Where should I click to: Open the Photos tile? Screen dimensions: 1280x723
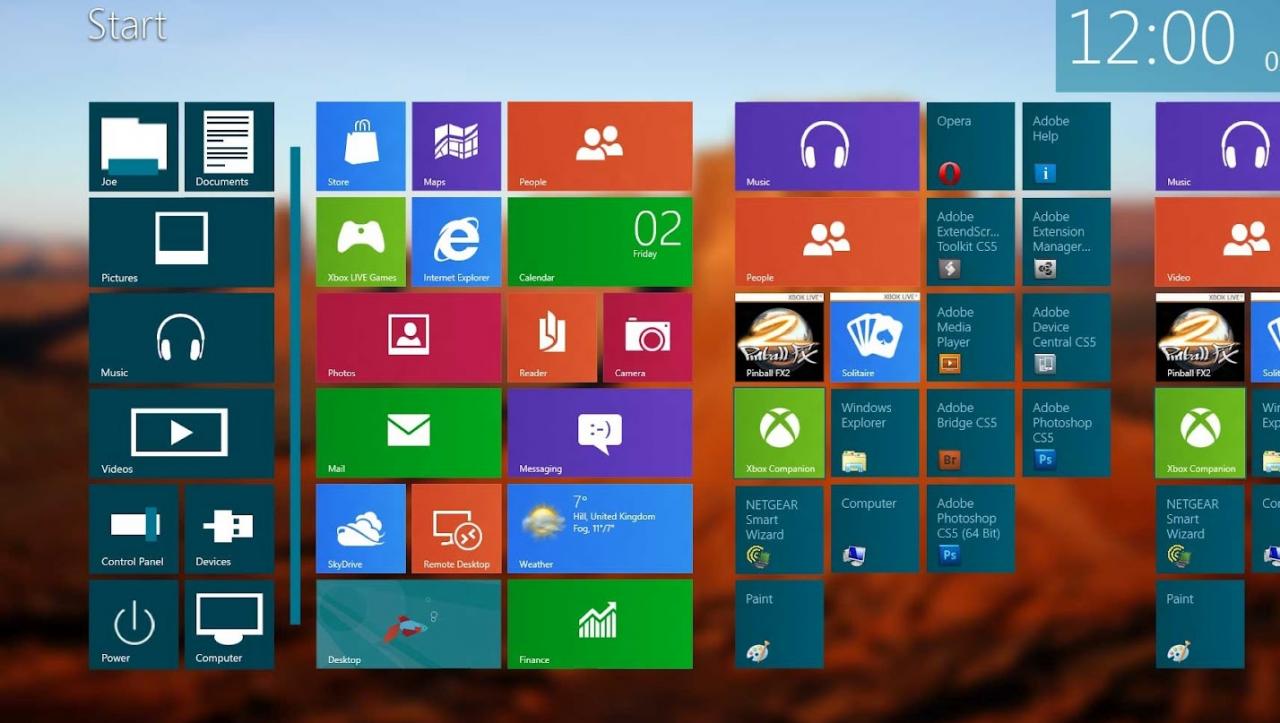point(408,337)
